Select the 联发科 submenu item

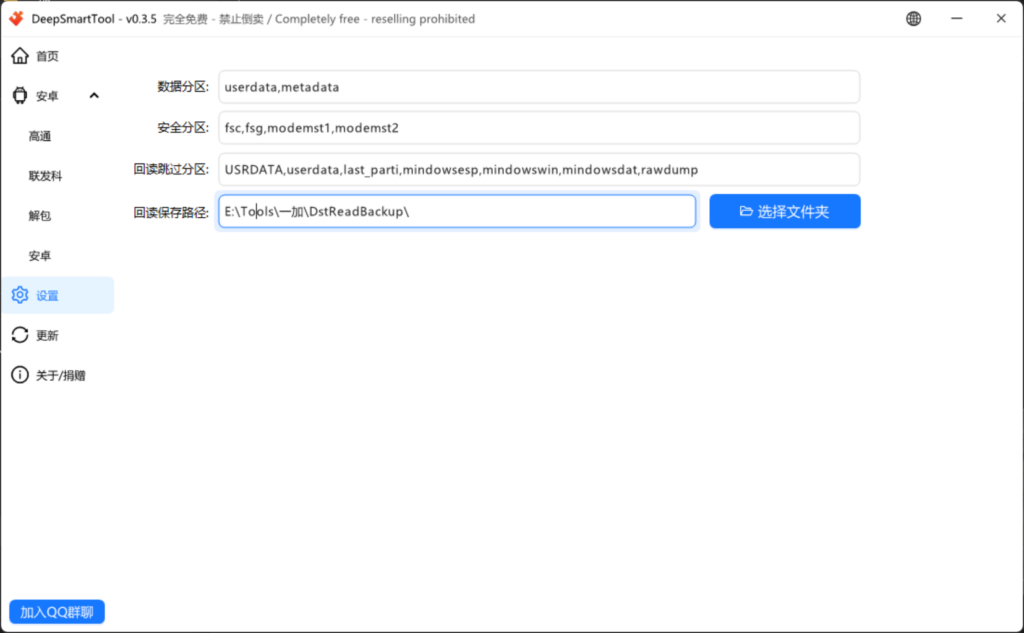[46, 176]
